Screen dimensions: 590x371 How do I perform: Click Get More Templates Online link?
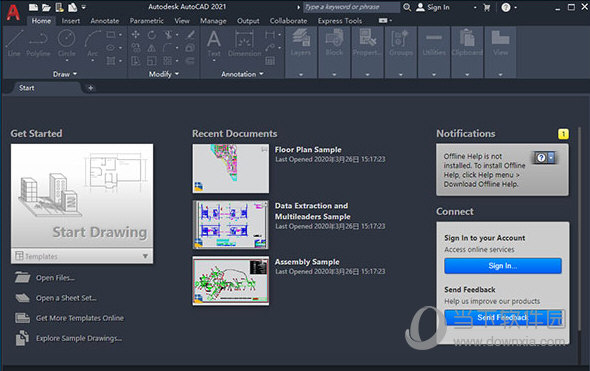(x=80, y=318)
